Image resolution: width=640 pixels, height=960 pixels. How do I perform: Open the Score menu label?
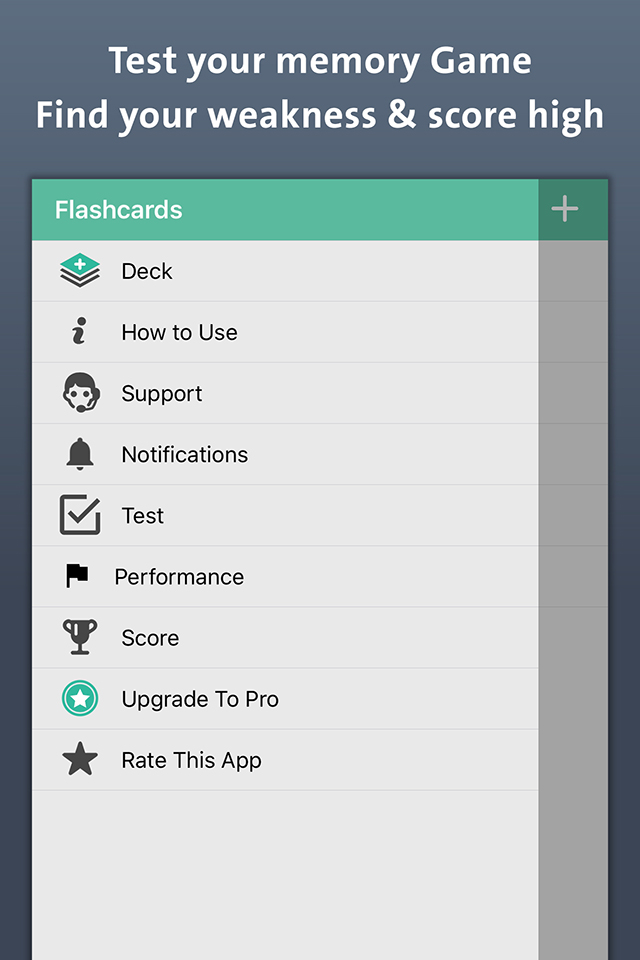[x=150, y=637]
